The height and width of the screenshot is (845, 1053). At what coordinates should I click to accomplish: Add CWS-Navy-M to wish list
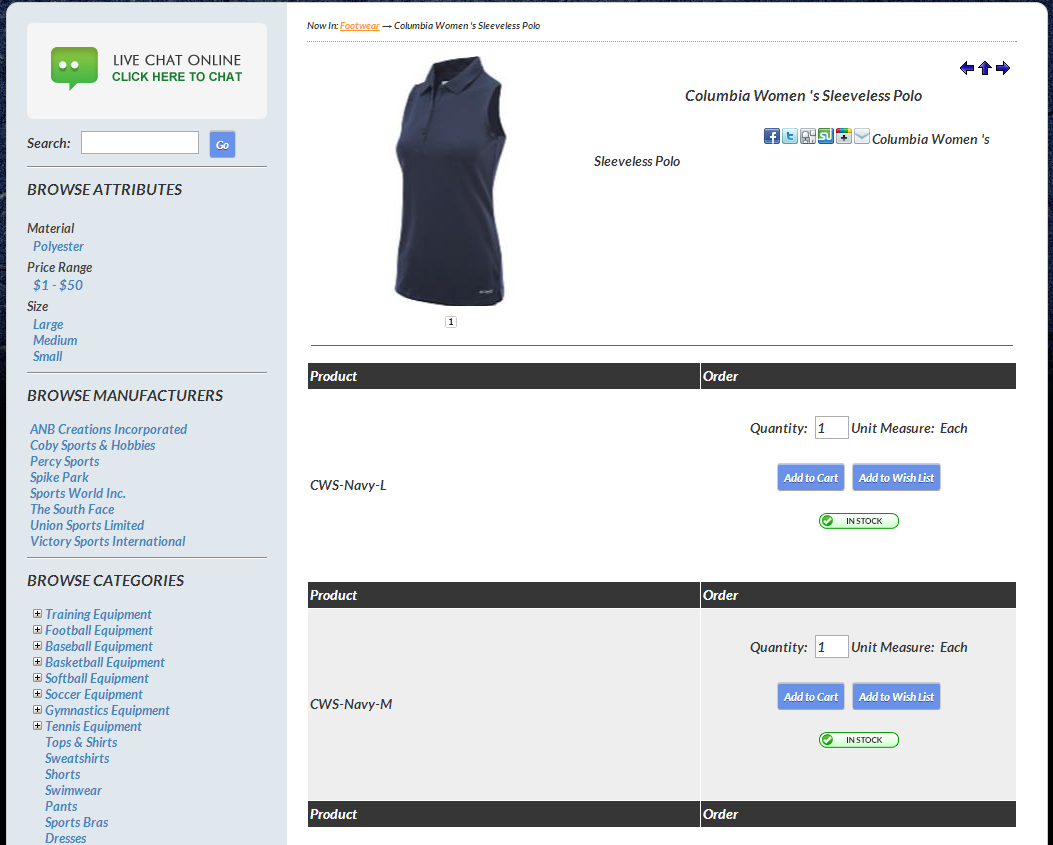coord(896,697)
